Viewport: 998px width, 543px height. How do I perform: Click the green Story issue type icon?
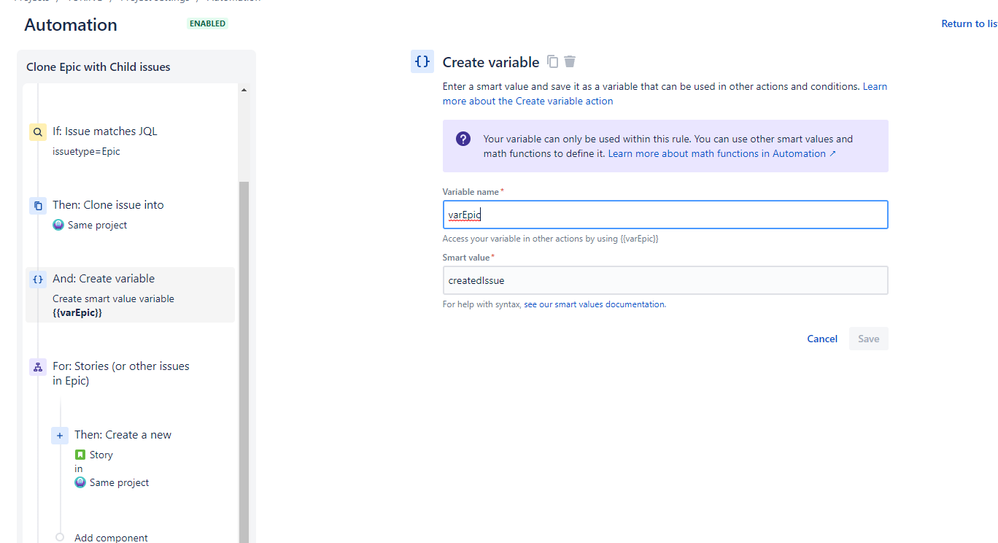click(x=80, y=455)
